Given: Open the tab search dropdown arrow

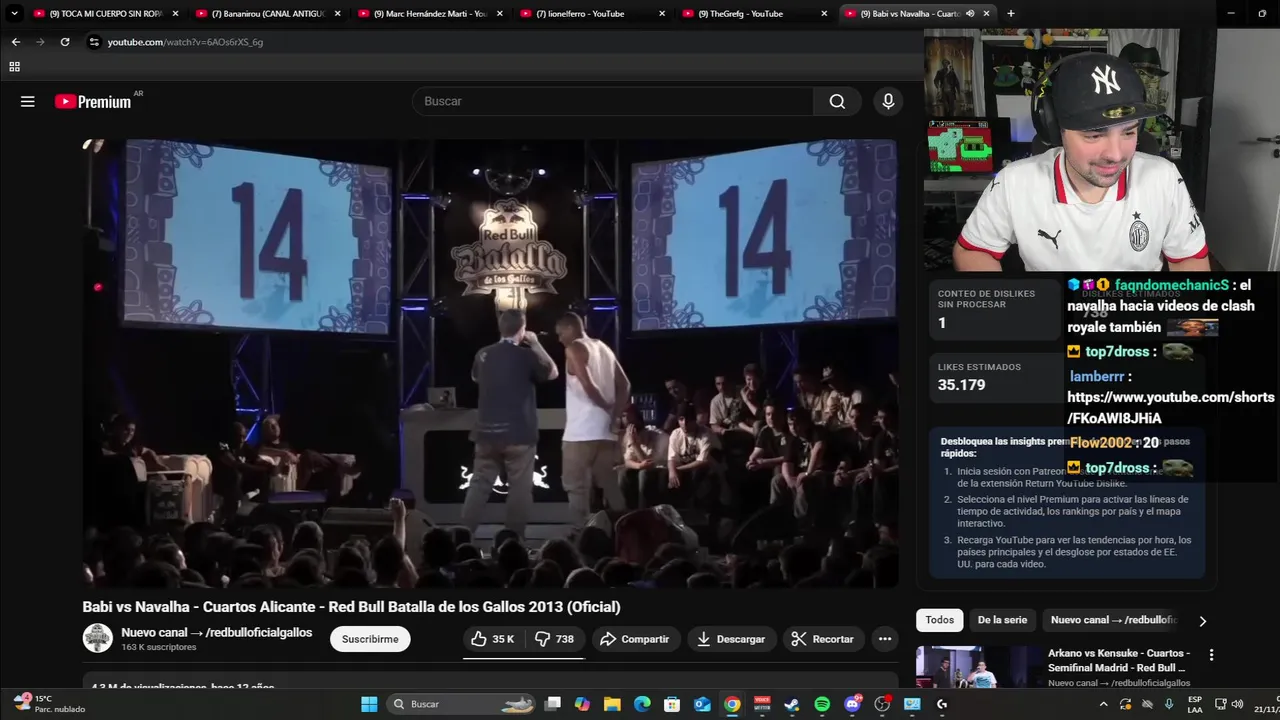Looking at the screenshot, I should [14, 14].
